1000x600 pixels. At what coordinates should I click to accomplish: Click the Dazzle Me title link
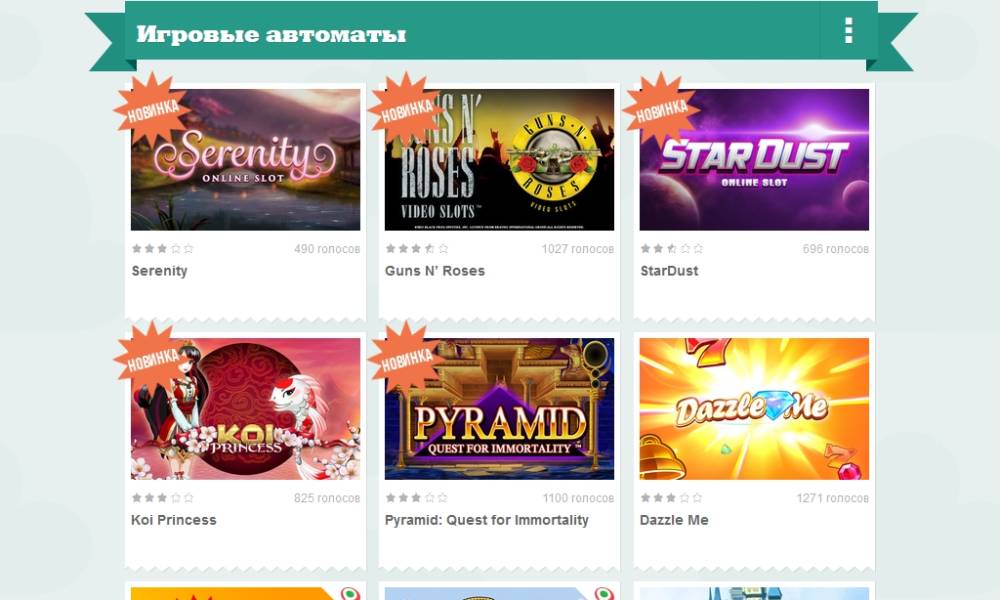point(673,520)
